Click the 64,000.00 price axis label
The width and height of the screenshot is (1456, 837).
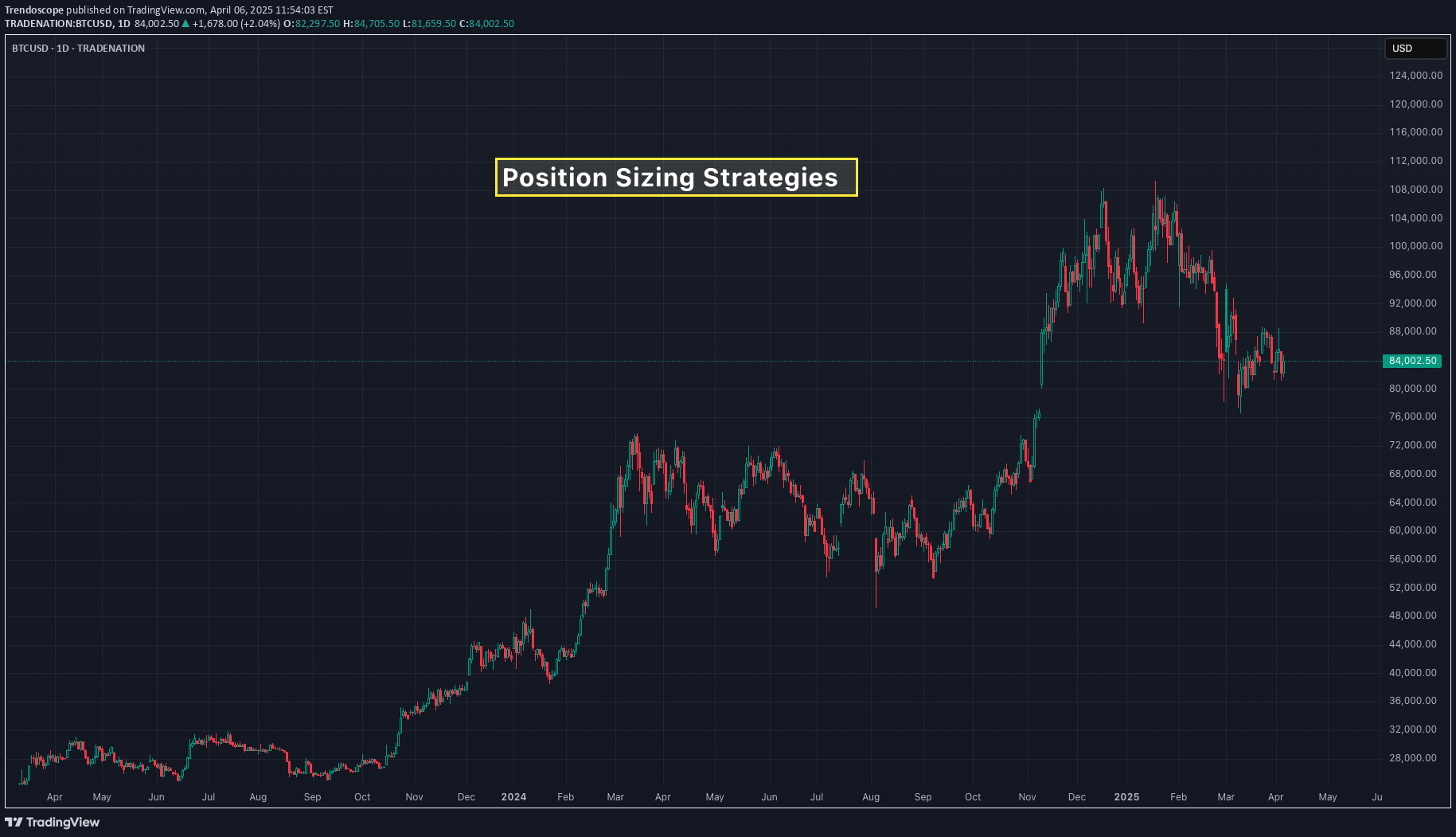point(1413,503)
